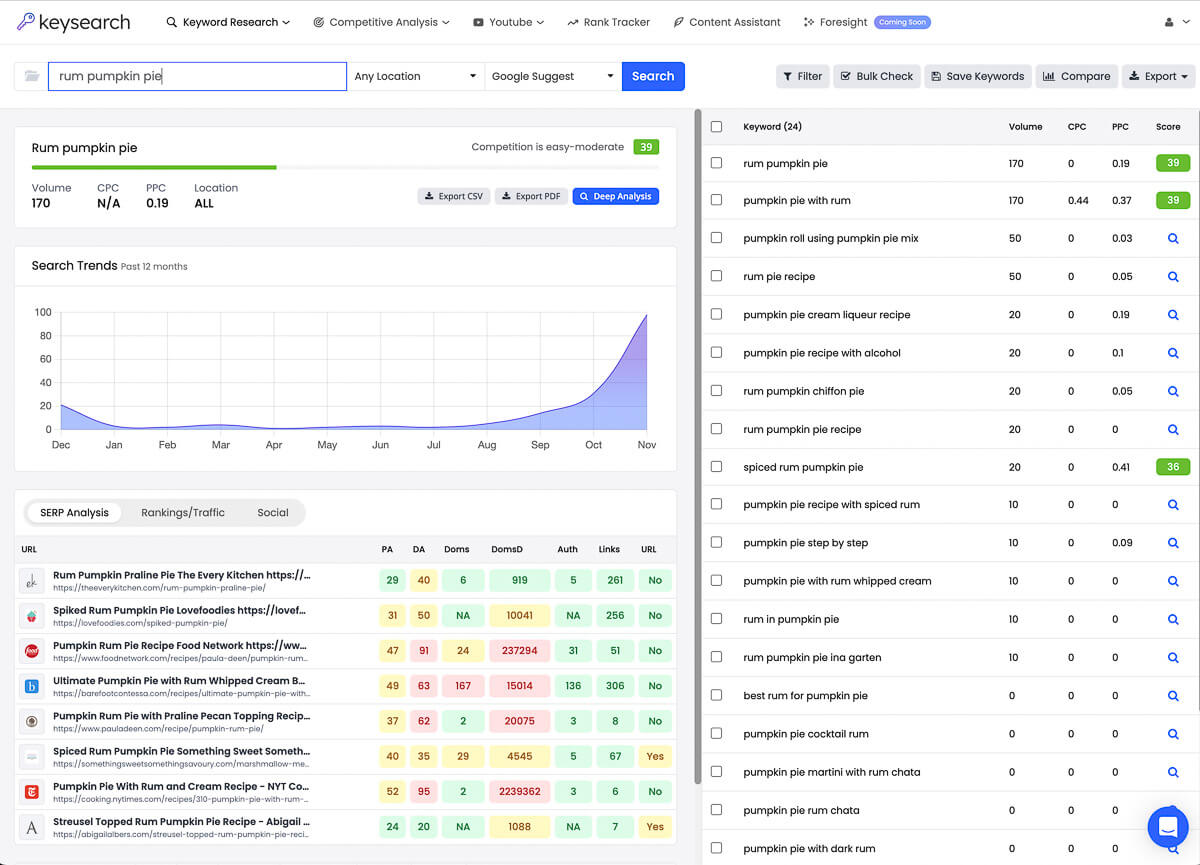Screen dimensions: 1200x865
Task: Open the Filter options
Action: pos(802,76)
